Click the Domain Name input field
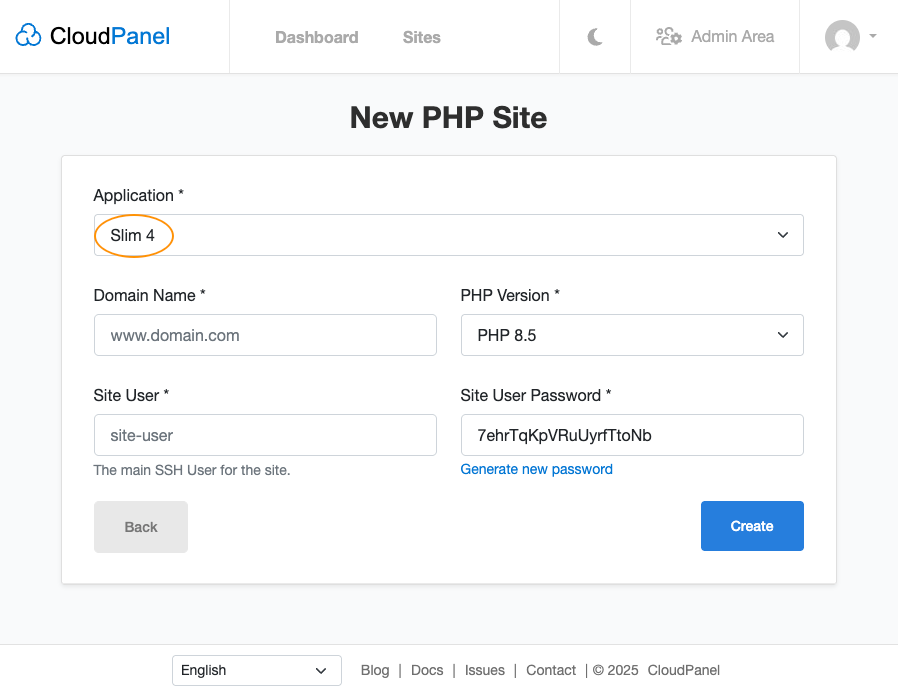Viewport: 898px width, 687px height. pos(264,334)
